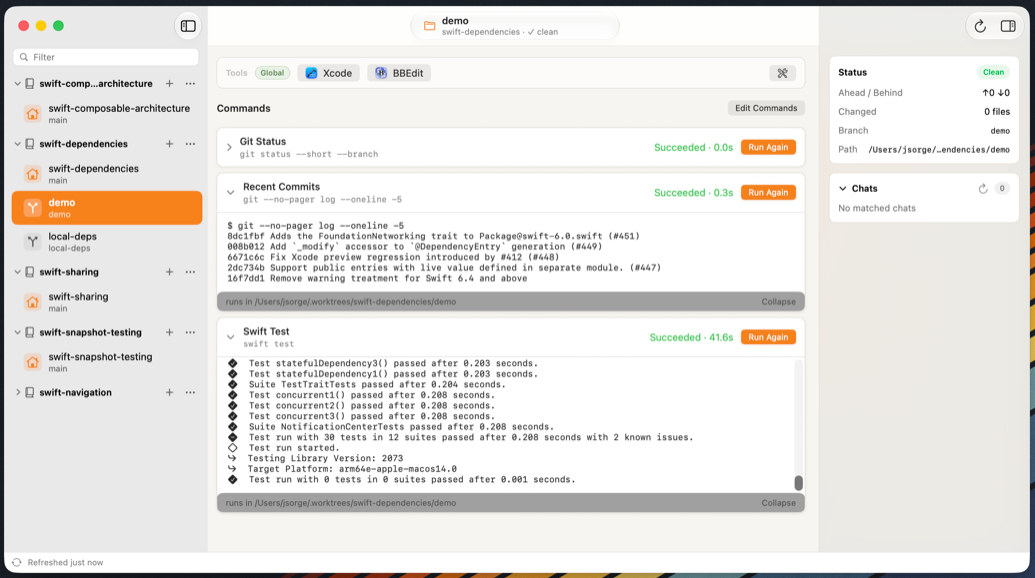
Task: Click Succeeded · 41.6s status text
Action: tap(691, 337)
